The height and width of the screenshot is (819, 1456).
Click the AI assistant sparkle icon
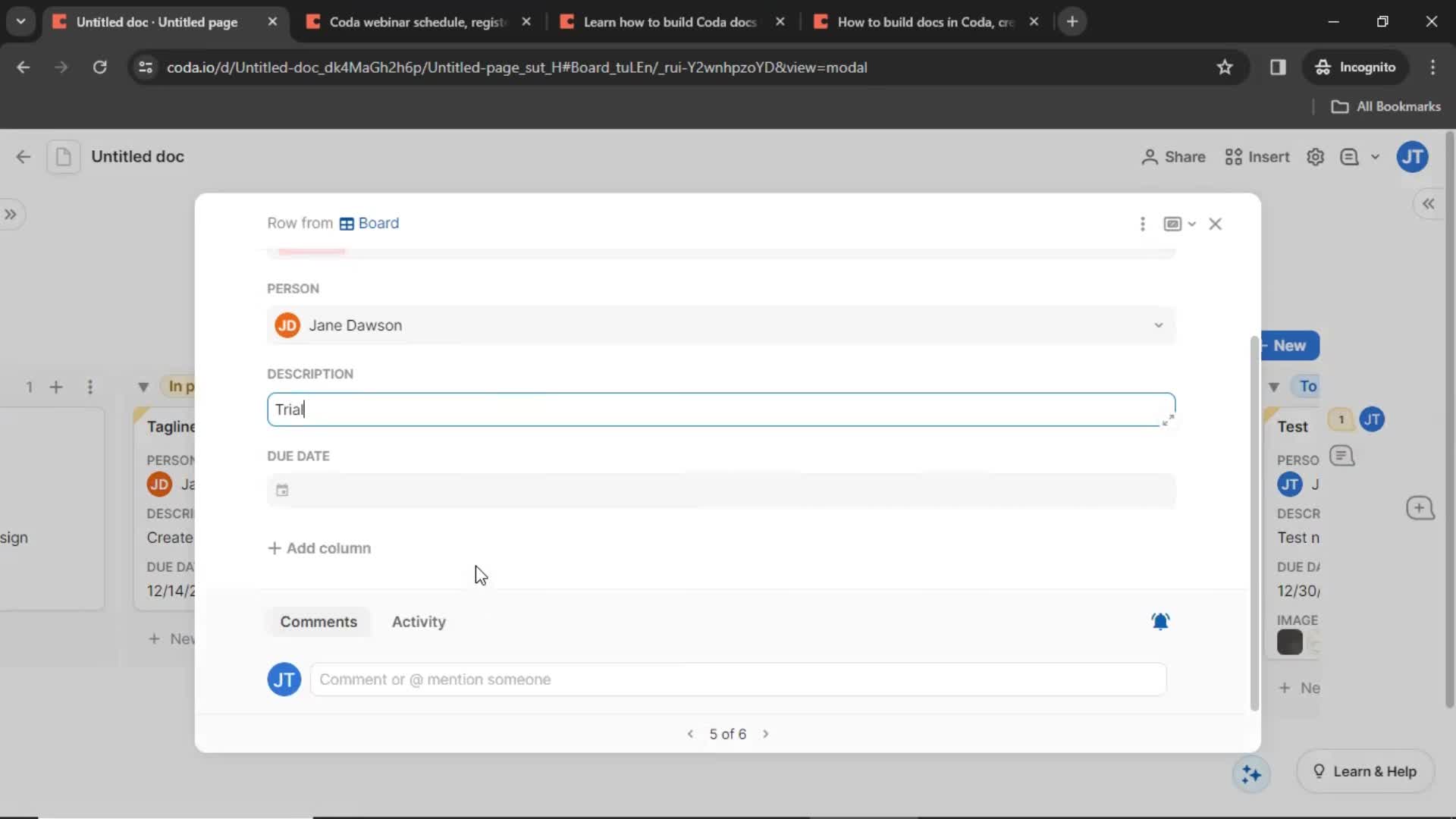click(1253, 771)
